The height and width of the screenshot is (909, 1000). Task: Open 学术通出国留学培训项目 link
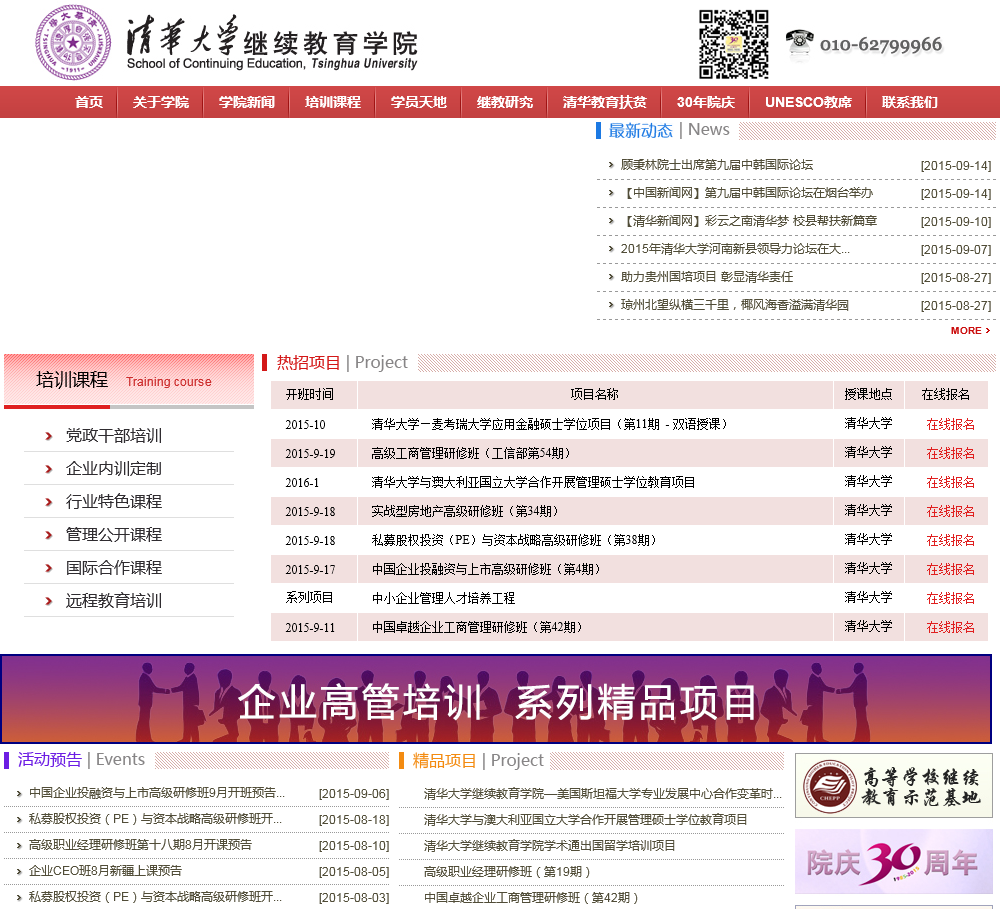pos(549,846)
